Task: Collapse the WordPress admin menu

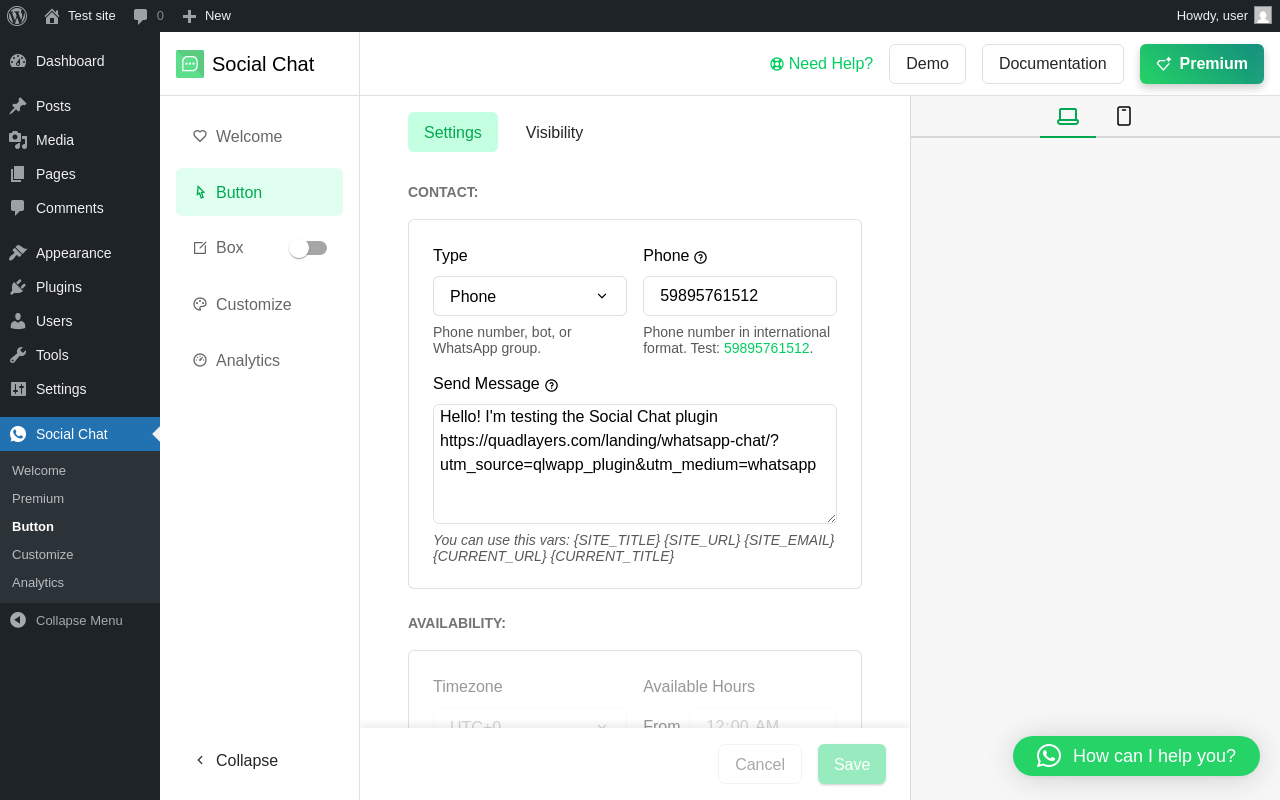Action: click(x=66, y=620)
